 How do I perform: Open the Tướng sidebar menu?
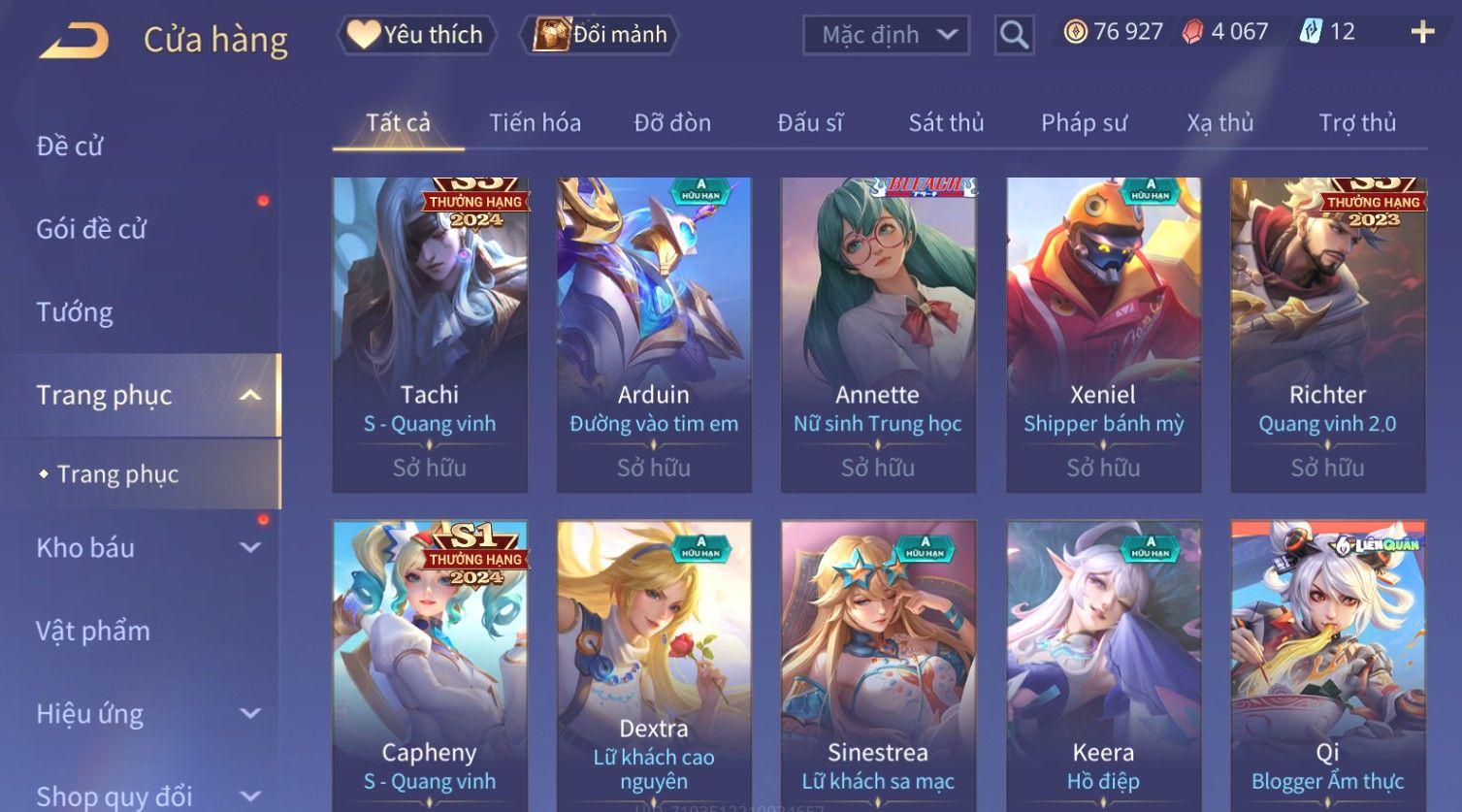(75, 312)
